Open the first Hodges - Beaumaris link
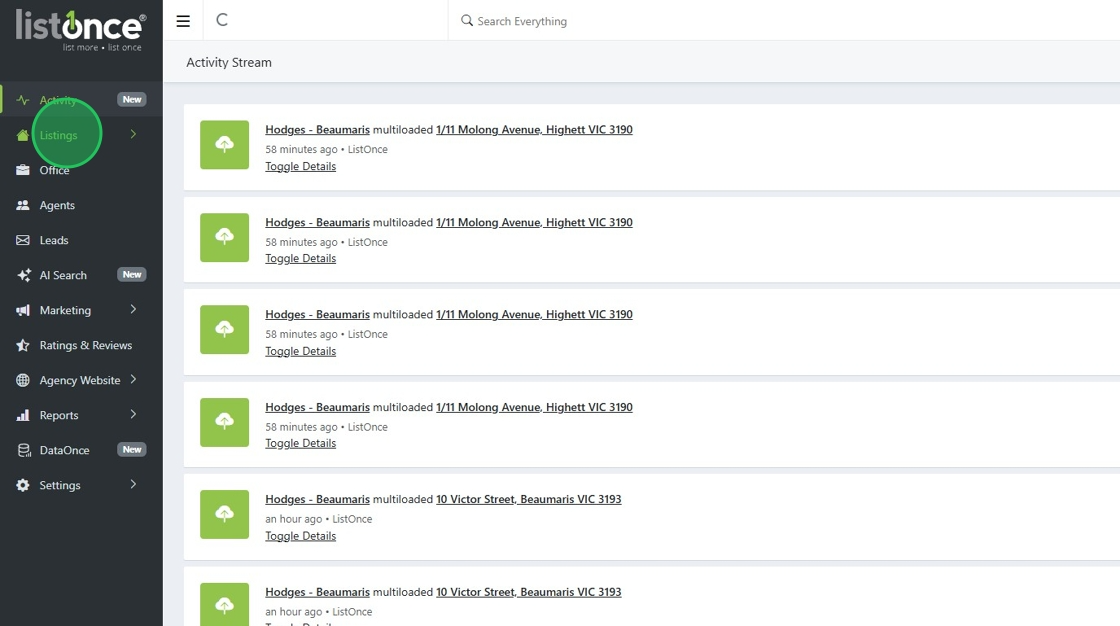 click(x=317, y=130)
